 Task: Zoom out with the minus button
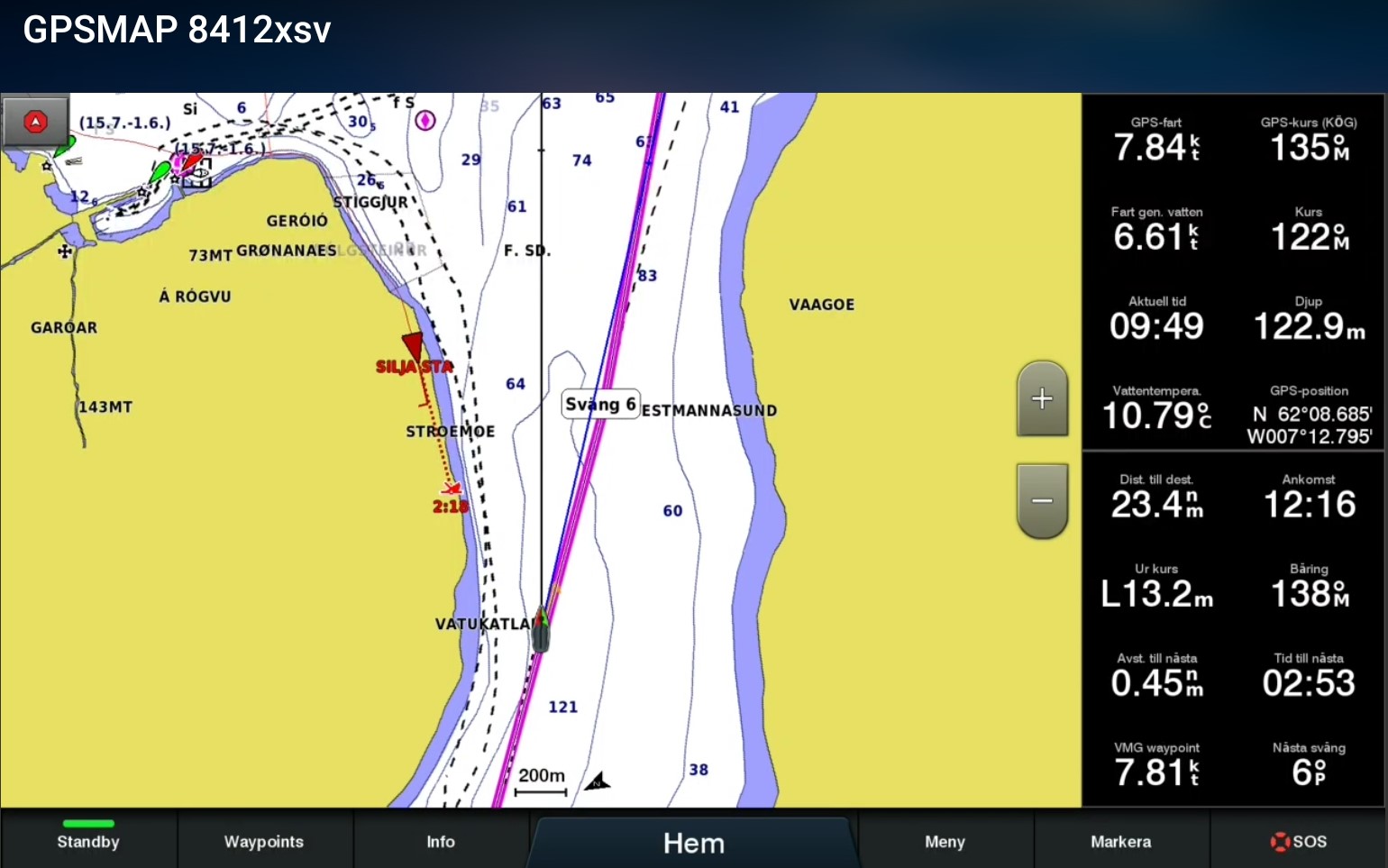(1042, 501)
